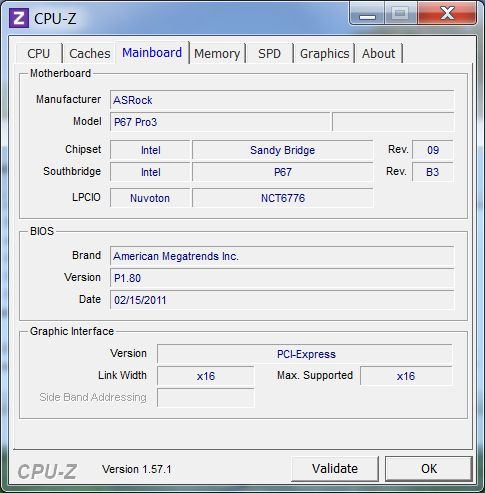
Task: Click the PCI-Express version field
Action: coord(305,354)
